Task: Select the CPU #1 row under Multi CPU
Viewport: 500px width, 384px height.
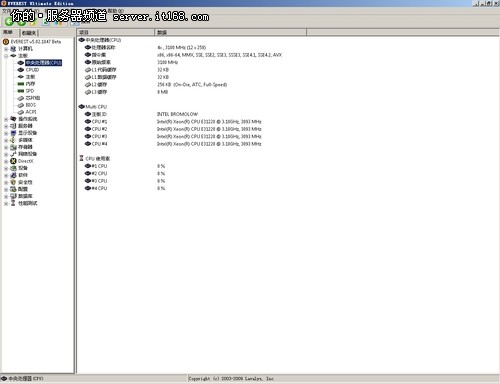Action: (173, 121)
